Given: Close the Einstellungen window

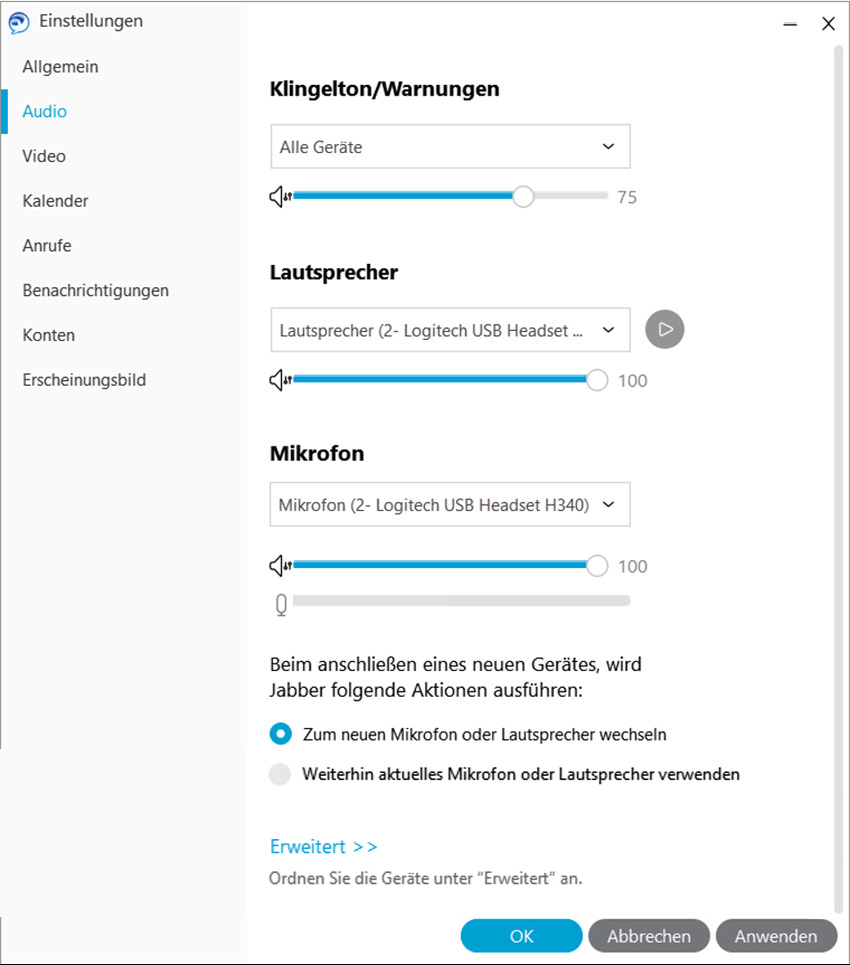Looking at the screenshot, I should click(x=828, y=24).
